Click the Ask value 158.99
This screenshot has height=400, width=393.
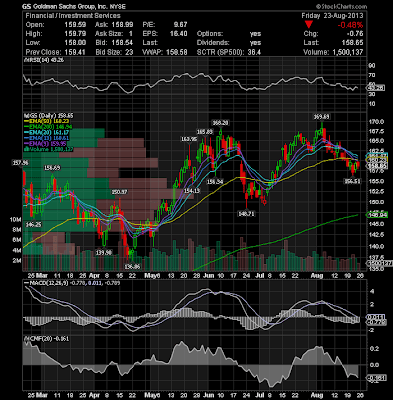(x=122, y=25)
